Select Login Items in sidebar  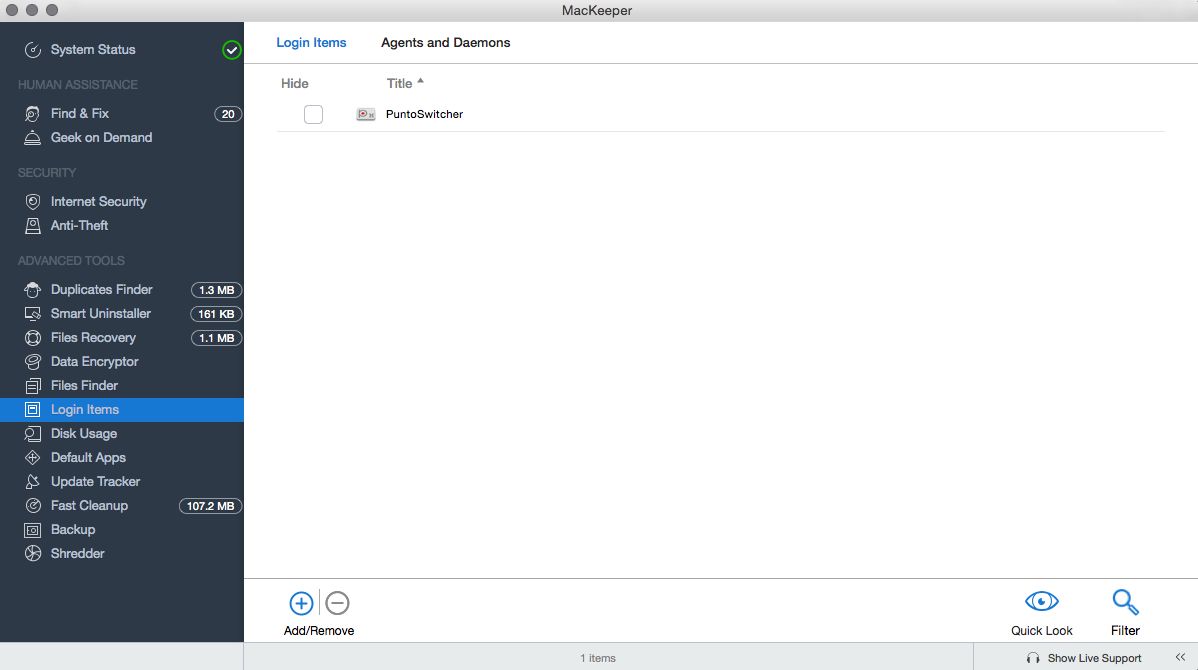pyautogui.click(x=121, y=409)
